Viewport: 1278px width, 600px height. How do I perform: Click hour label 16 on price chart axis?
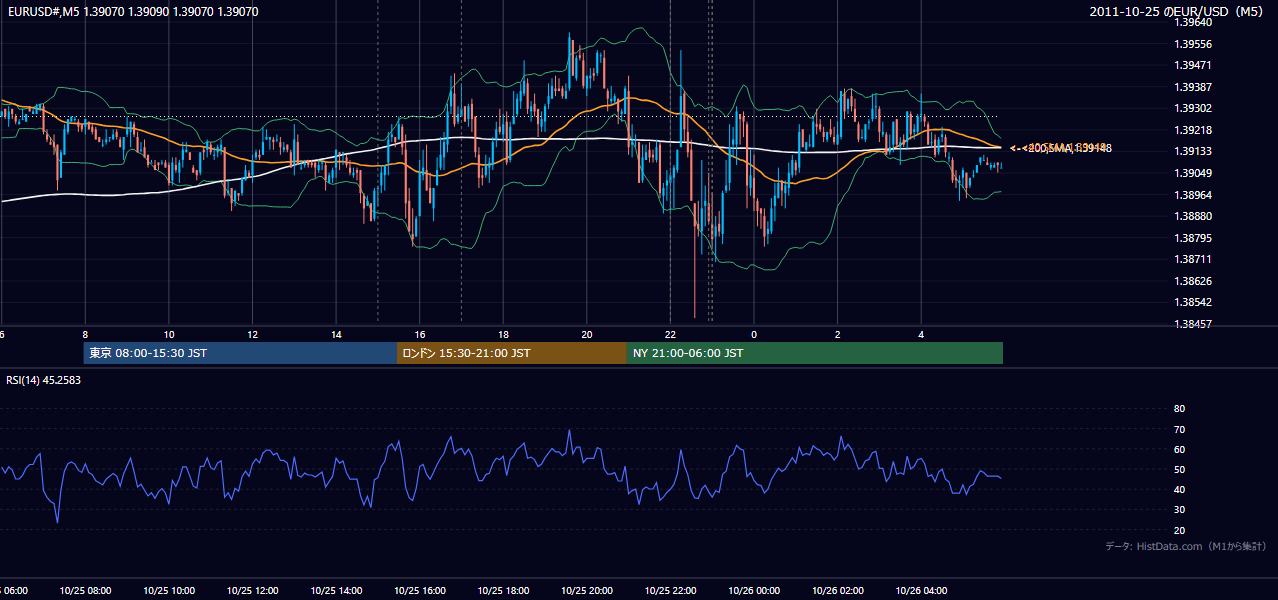pos(420,335)
